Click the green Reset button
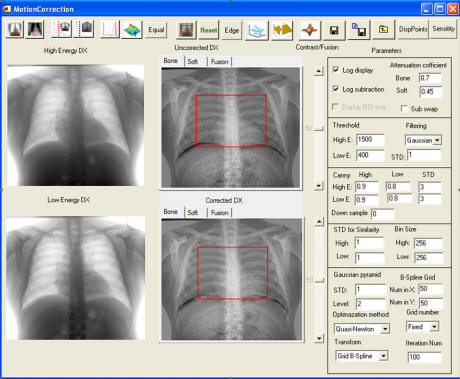Viewport: 460px width, 379px height. (209, 30)
